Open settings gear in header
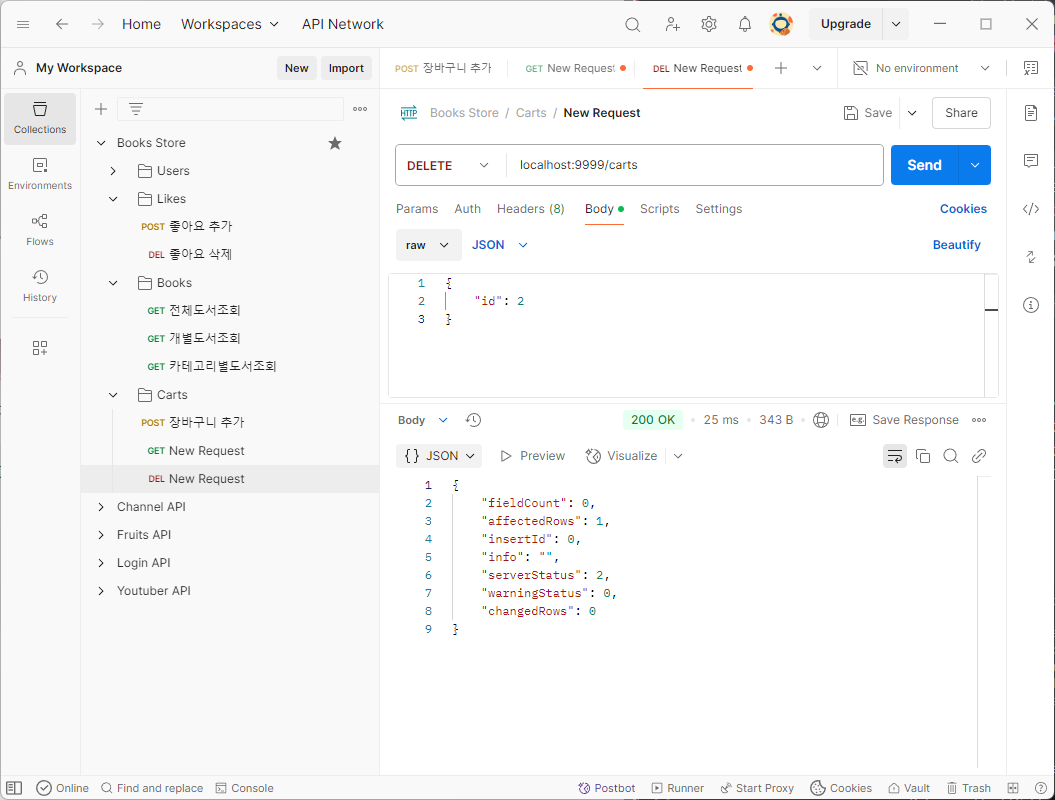This screenshot has height=800, width=1055. coord(708,24)
